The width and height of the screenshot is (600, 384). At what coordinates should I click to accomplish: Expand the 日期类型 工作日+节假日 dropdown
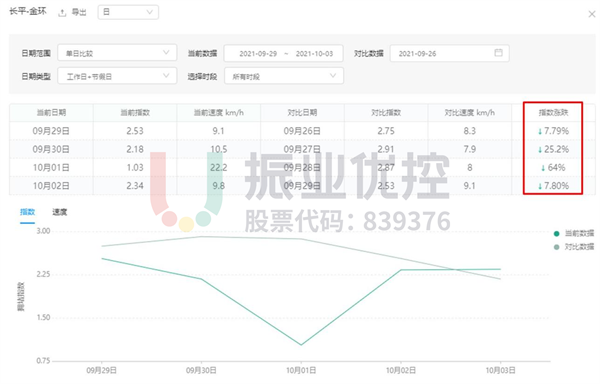[117, 76]
